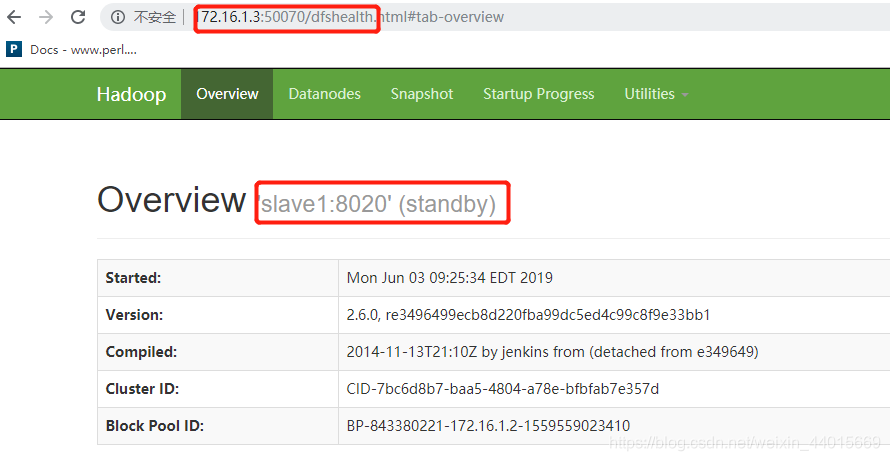Switch to the Overview tab

(x=227, y=94)
